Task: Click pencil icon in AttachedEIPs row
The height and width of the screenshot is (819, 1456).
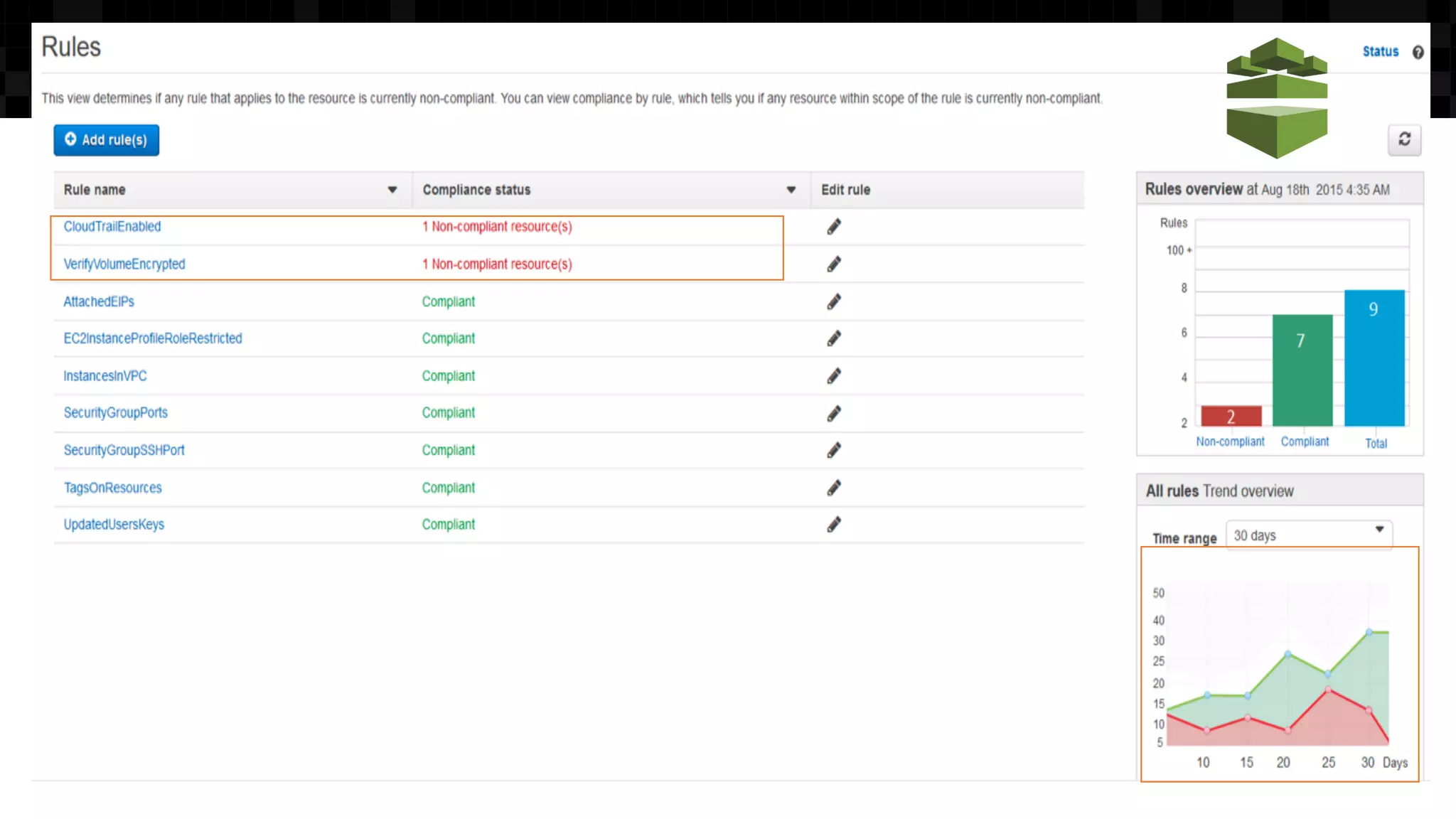Action: coord(834,302)
